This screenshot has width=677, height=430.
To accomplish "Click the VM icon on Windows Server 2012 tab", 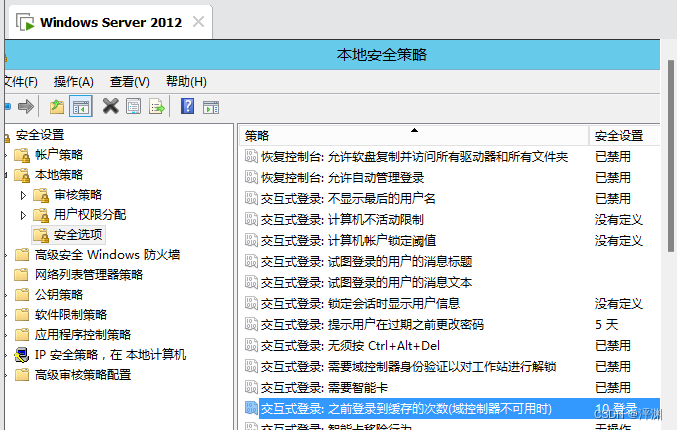I will click(25, 22).
